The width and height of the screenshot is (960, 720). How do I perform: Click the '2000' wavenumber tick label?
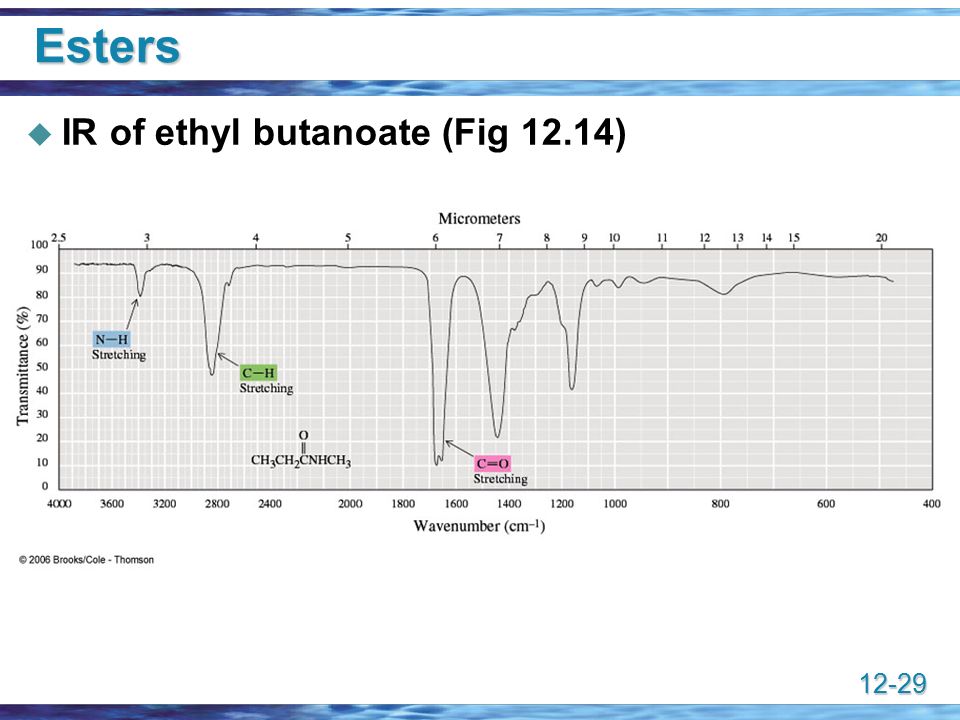coord(350,504)
